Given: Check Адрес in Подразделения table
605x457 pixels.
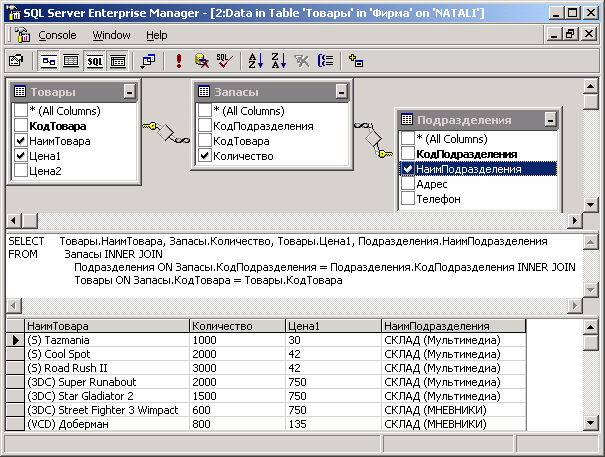Looking at the screenshot, I should 407,184.
